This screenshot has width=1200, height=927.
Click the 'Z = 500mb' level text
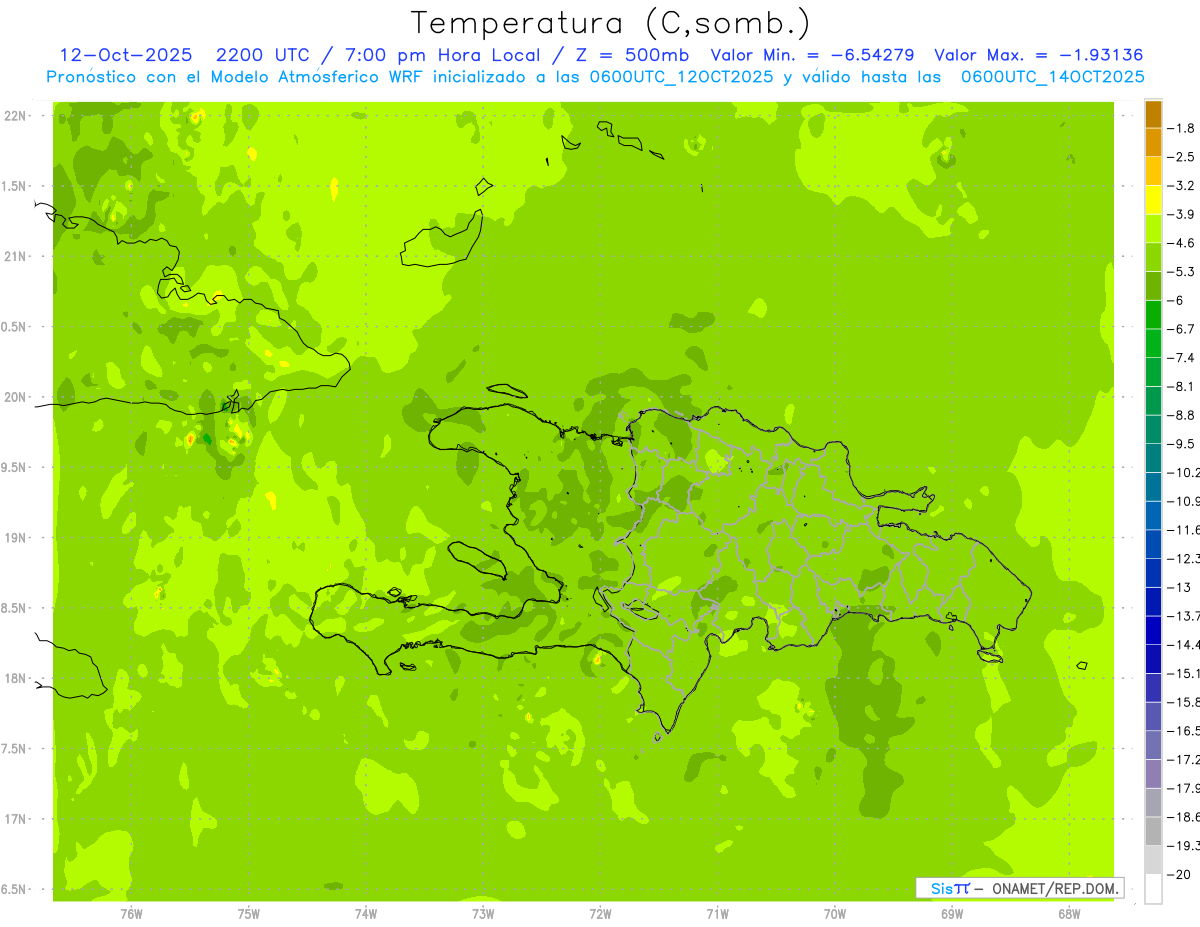coord(633,55)
